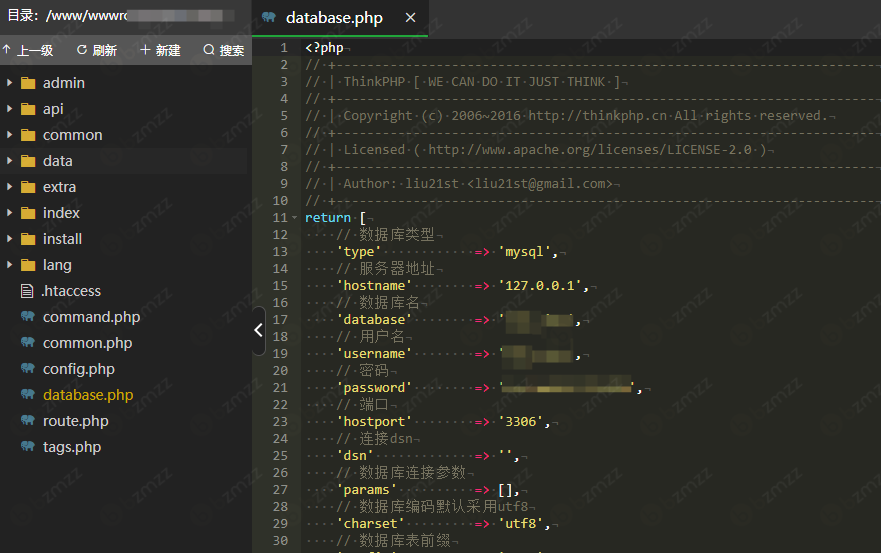
Task: Open route.php in the file tree
Action: point(76,421)
